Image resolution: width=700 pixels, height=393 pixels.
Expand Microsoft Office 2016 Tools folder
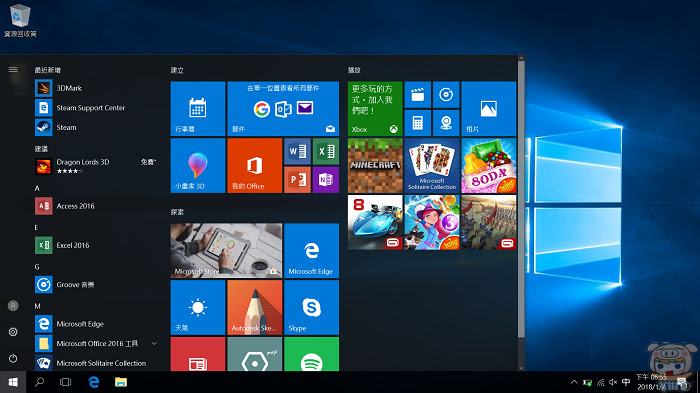[x=96, y=343]
